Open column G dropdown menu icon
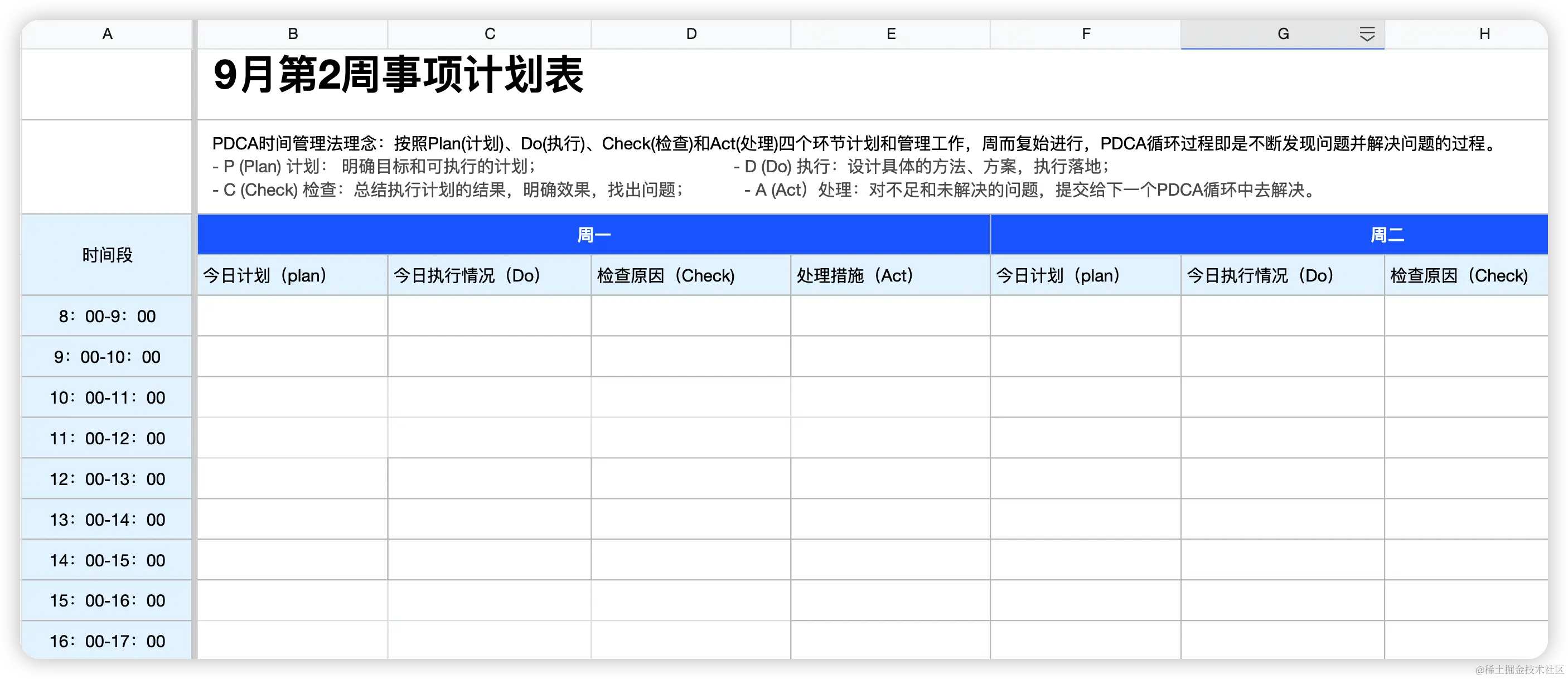 click(1367, 34)
